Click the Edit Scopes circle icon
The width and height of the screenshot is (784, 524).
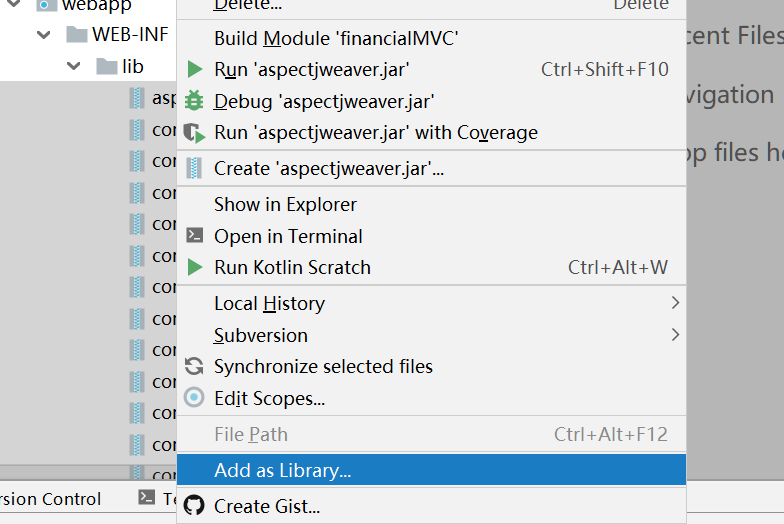[x=194, y=398]
